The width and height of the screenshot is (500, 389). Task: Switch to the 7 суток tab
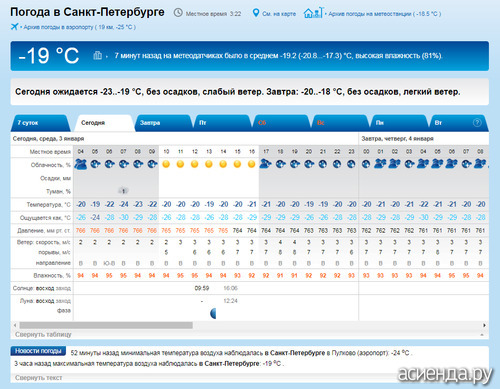[28, 123]
